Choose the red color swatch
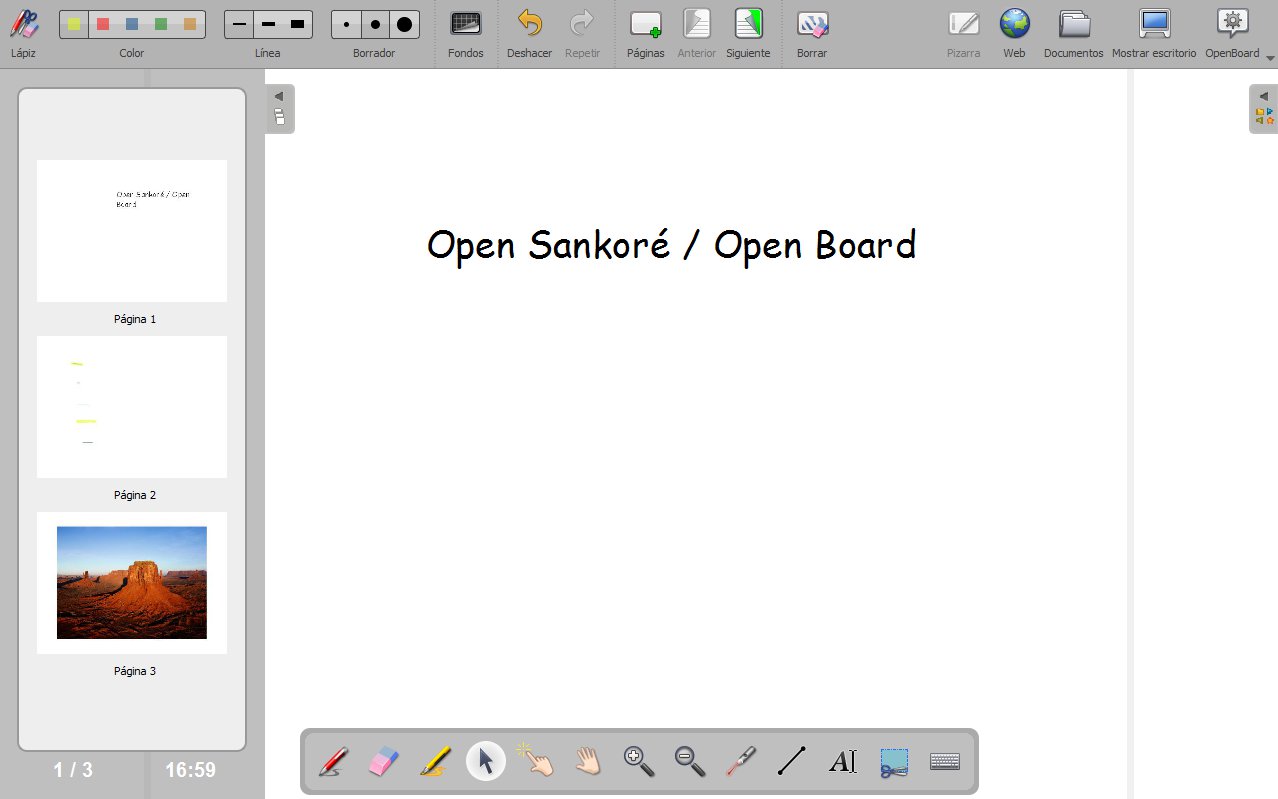This screenshot has height=799, width=1278. click(103, 24)
